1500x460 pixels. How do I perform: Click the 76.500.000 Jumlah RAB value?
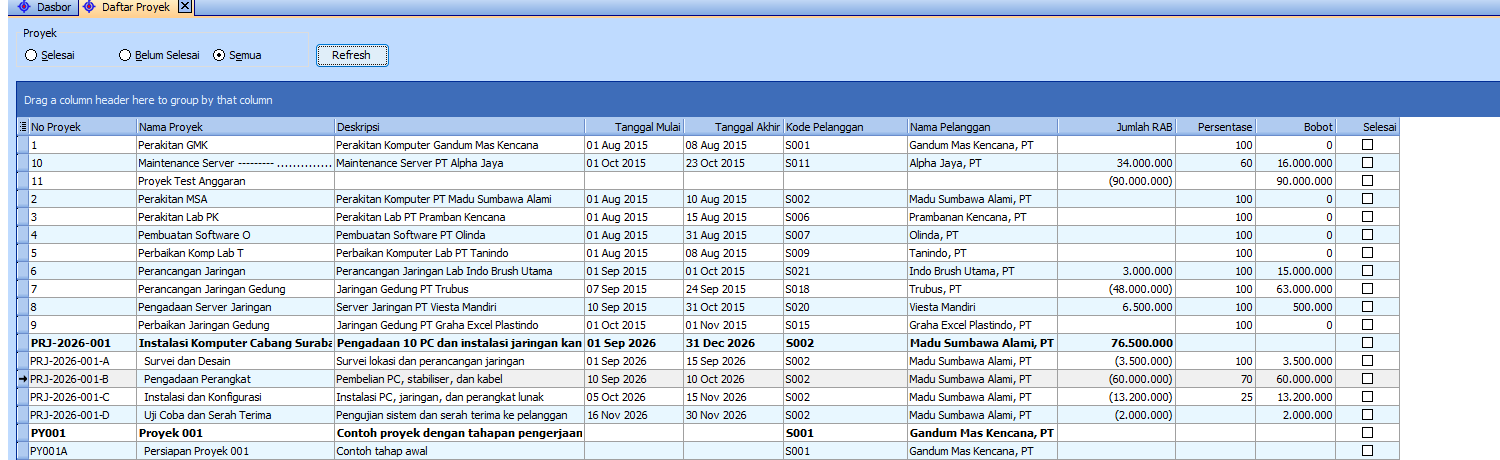click(1117, 343)
